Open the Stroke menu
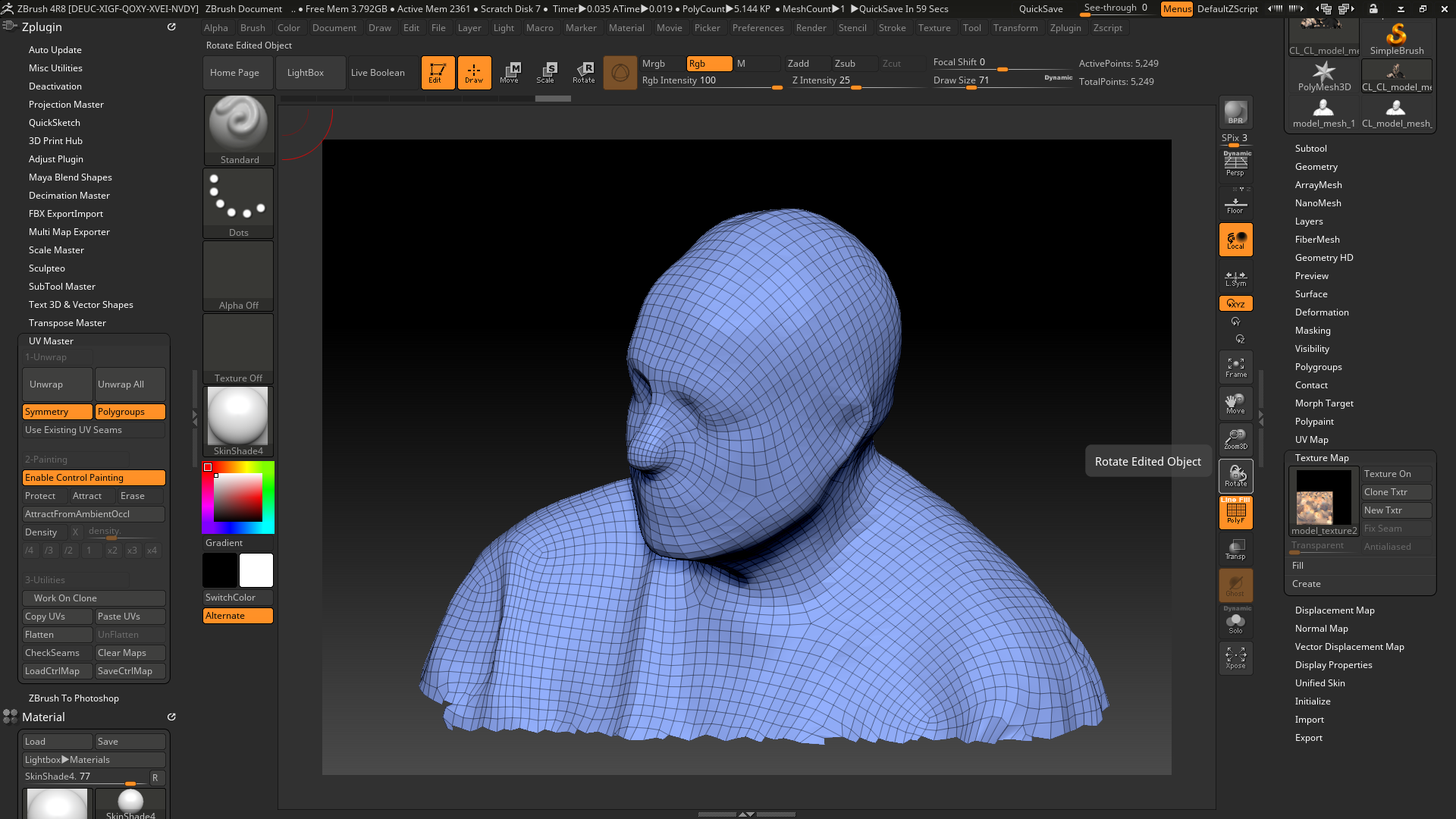Image resolution: width=1456 pixels, height=819 pixels. [x=892, y=28]
